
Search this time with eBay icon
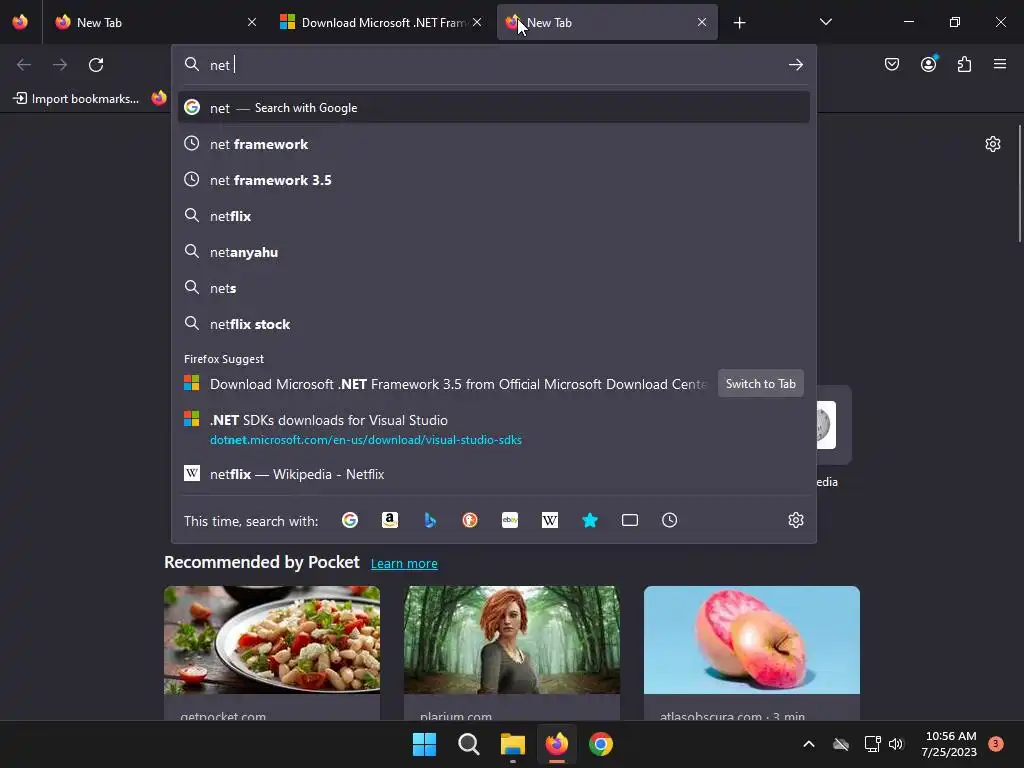pyautogui.click(x=510, y=520)
